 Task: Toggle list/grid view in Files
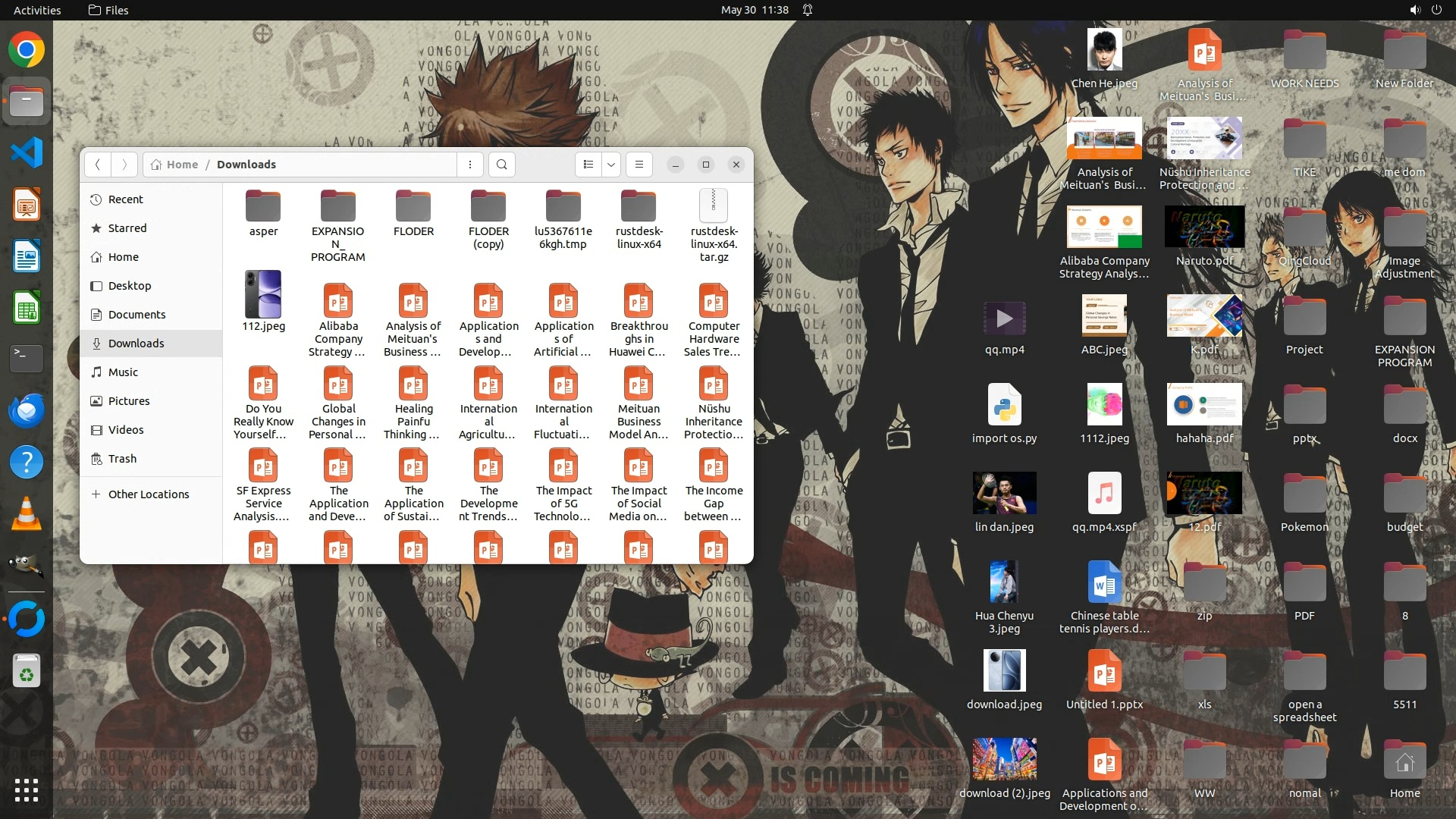click(588, 165)
